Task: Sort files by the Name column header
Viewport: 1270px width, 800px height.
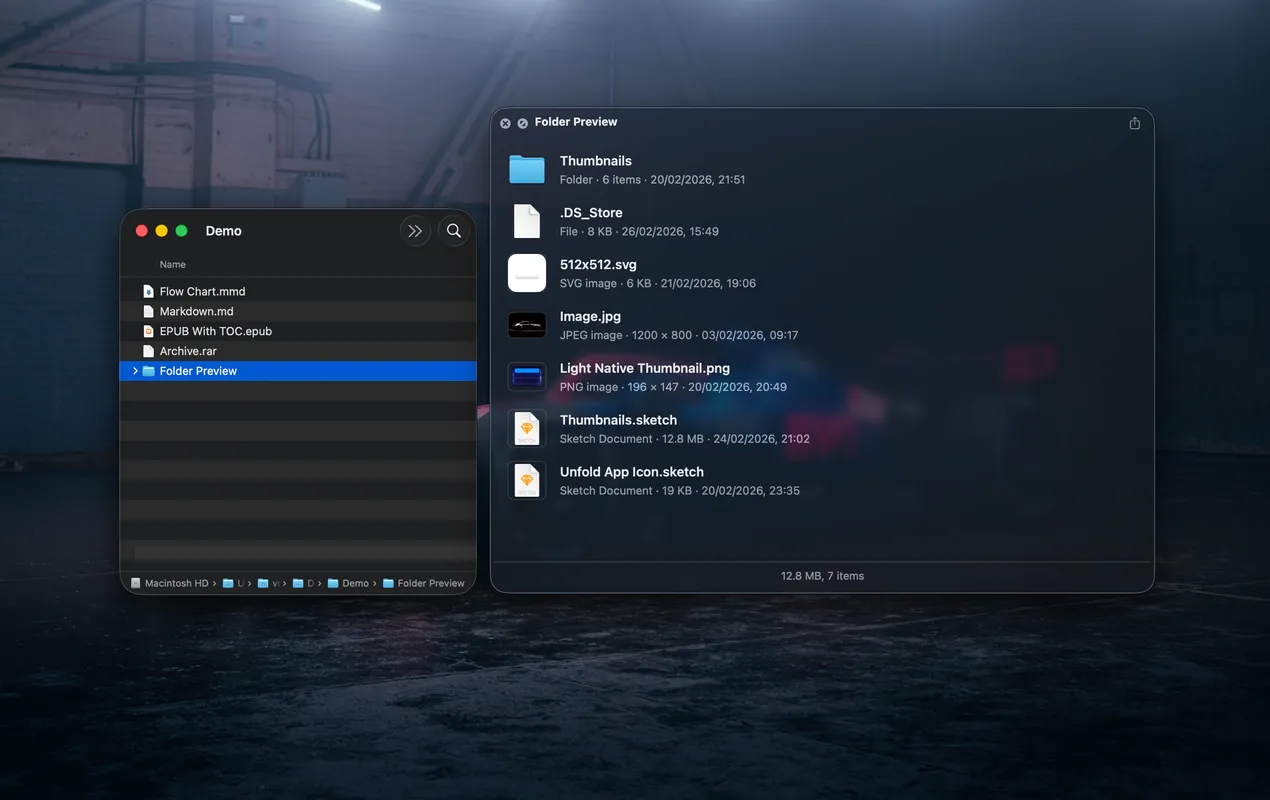Action: tap(173, 265)
